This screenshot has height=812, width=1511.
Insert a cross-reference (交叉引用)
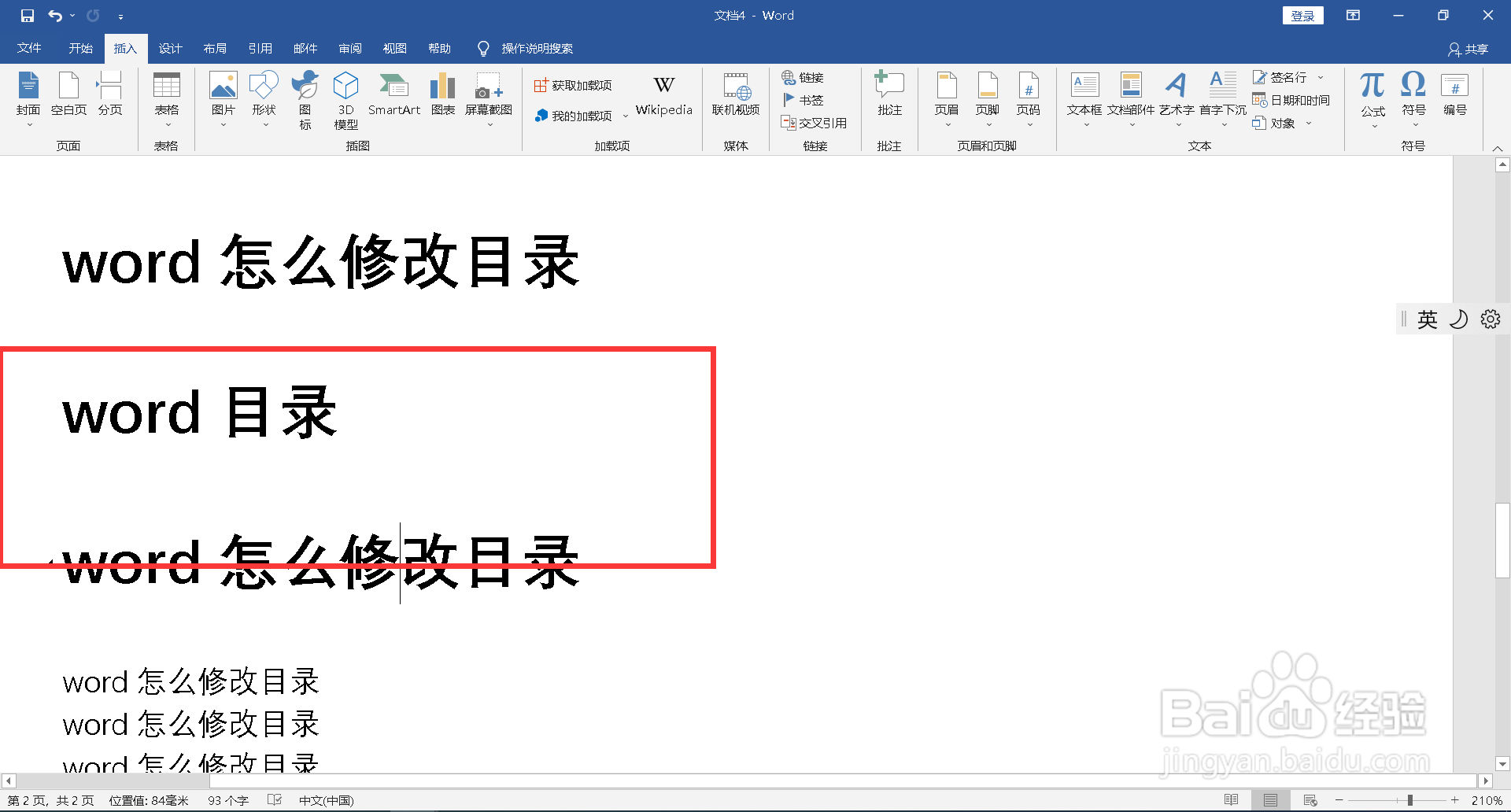pyautogui.click(x=814, y=123)
